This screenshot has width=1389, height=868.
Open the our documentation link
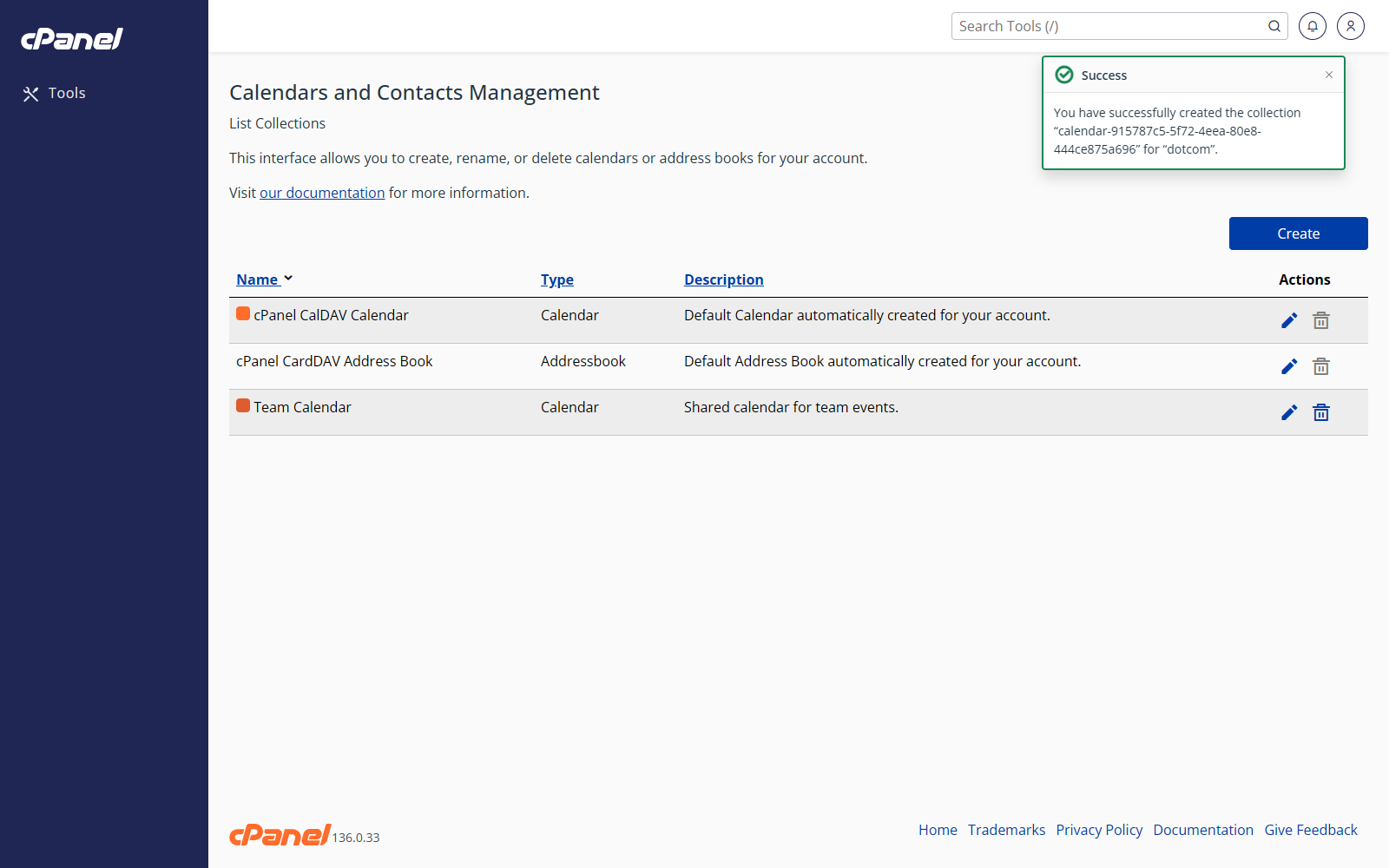(322, 193)
